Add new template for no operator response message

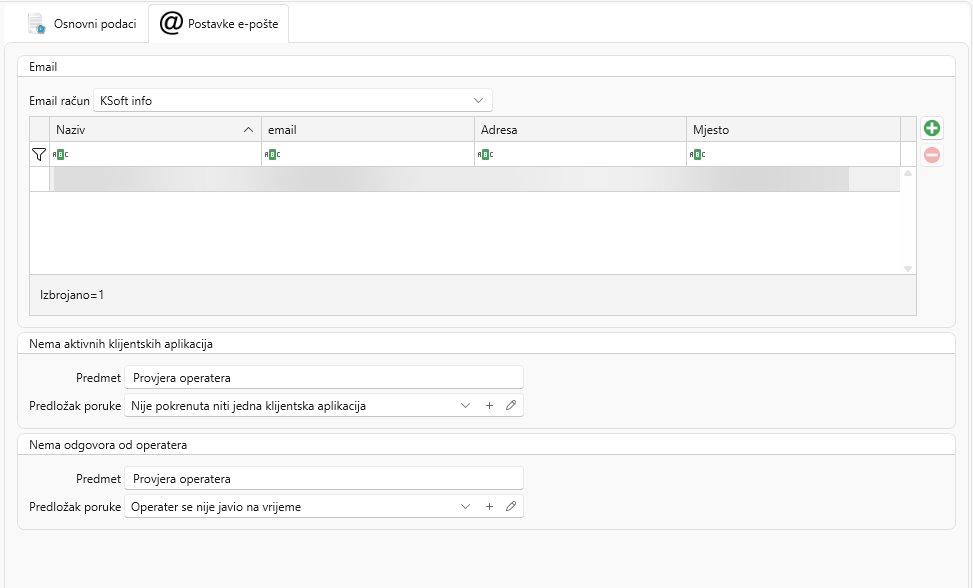[x=489, y=507]
